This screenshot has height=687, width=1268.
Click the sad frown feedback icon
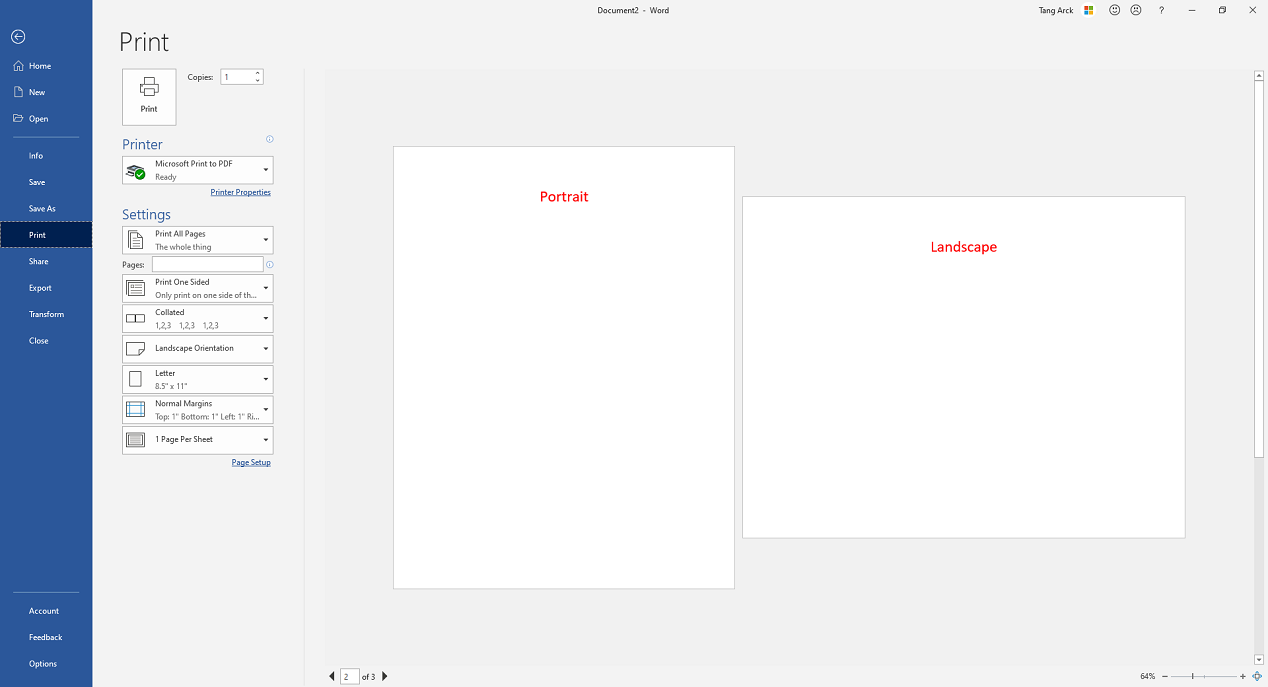[x=1136, y=10]
